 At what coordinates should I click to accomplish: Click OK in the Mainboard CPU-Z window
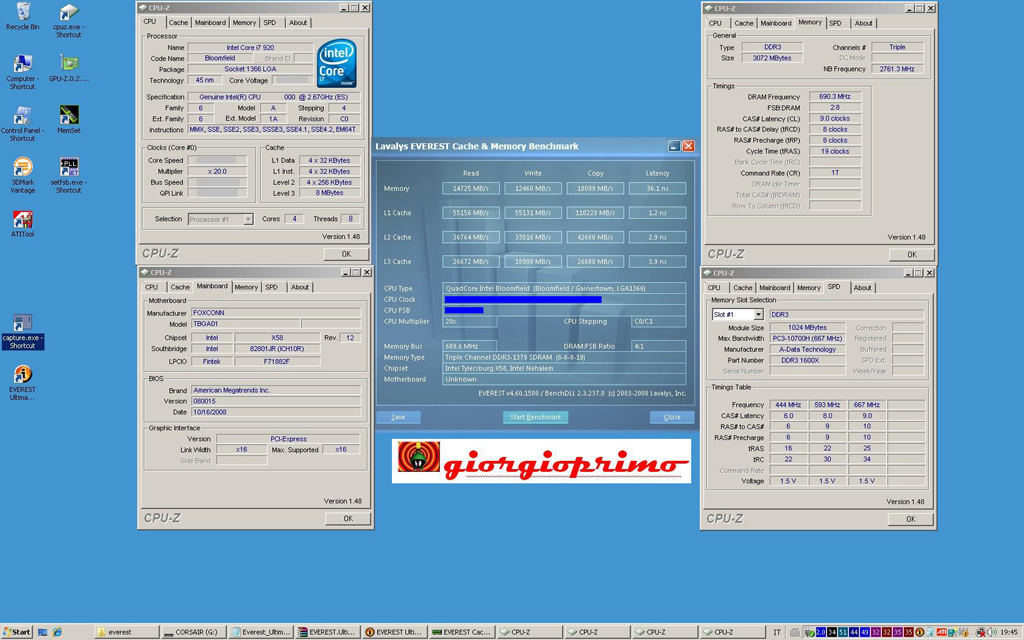point(348,519)
